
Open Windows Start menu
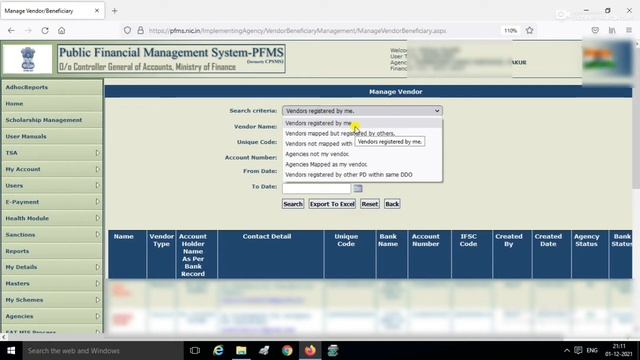pyautogui.click(x=11, y=351)
